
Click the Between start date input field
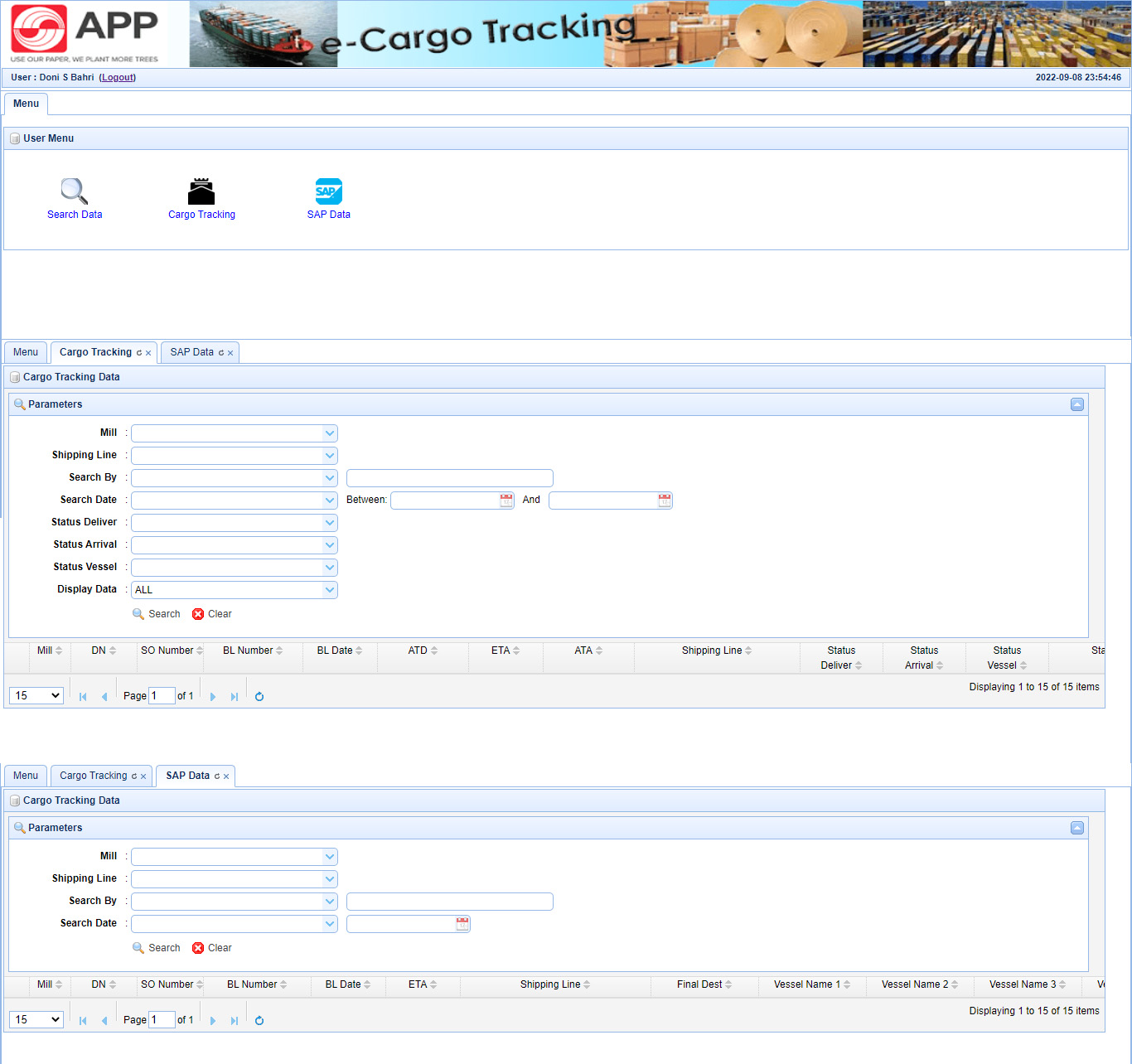(x=445, y=501)
